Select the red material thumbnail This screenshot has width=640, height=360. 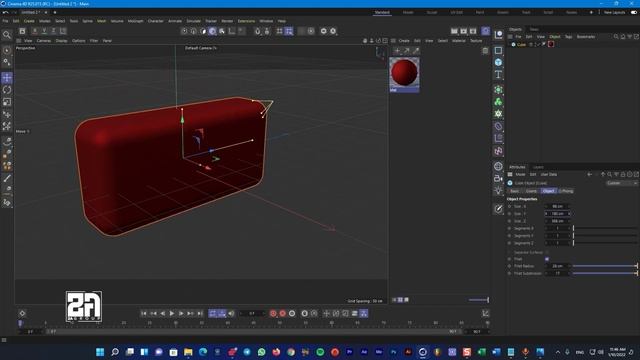[404, 72]
